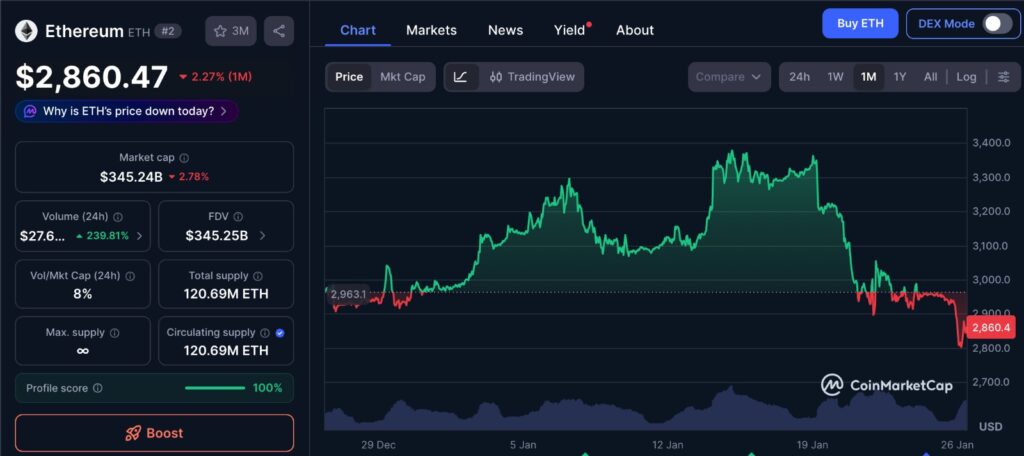The width and height of the screenshot is (1024, 456).
Task: Toggle Log scale on chart
Action: click(966, 77)
